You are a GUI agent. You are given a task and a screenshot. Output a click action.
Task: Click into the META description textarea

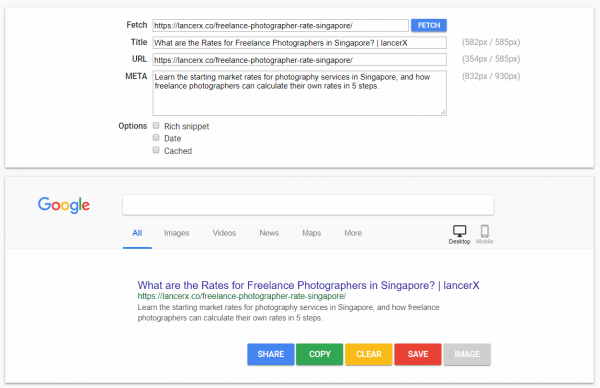point(300,93)
